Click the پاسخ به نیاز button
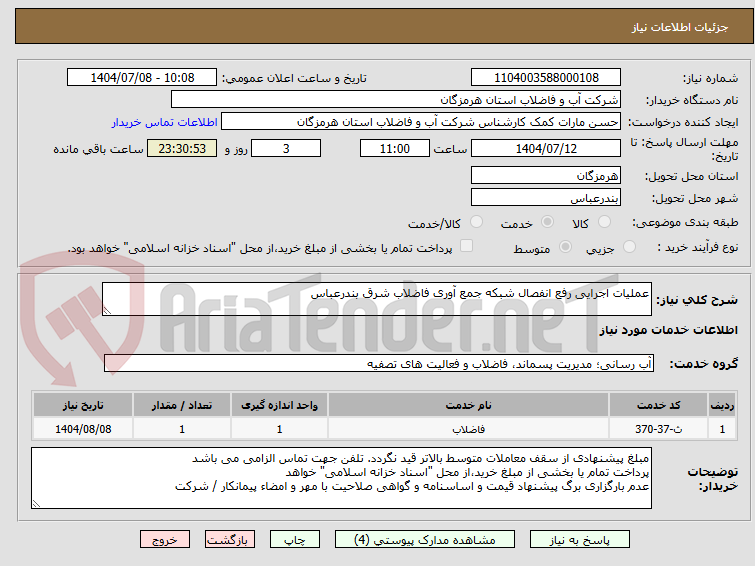 click(x=580, y=540)
